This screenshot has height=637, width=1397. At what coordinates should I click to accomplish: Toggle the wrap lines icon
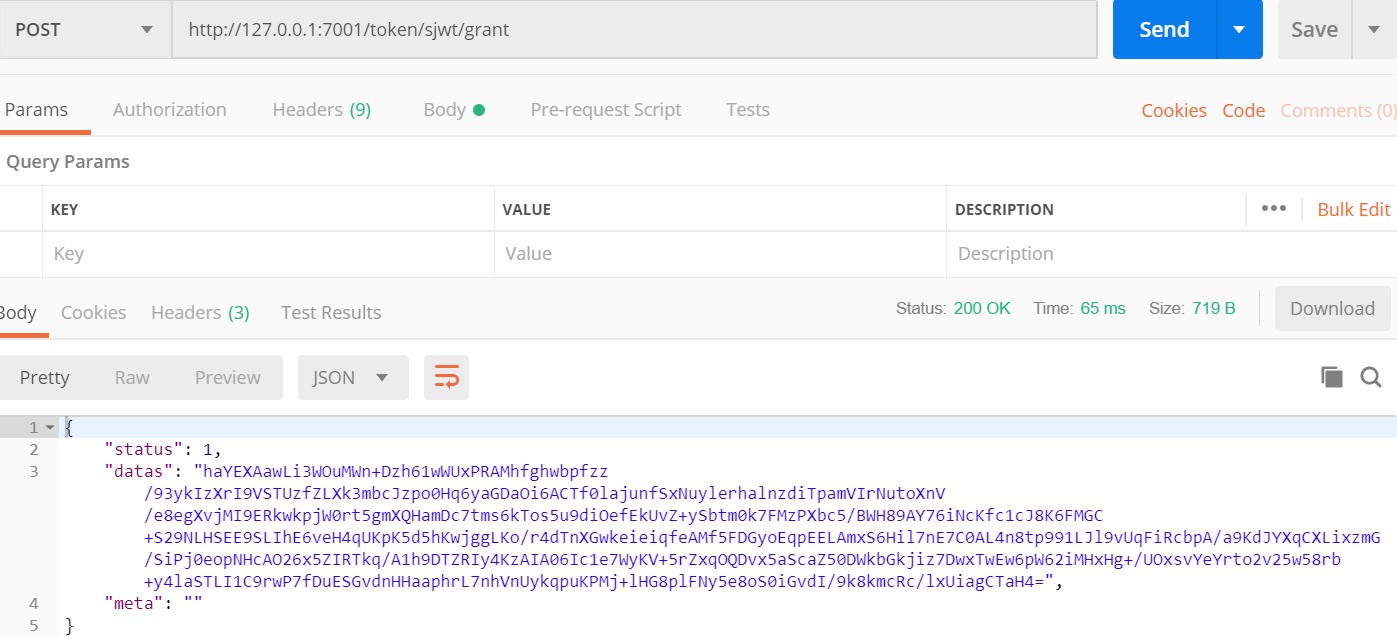[x=446, y=377]
